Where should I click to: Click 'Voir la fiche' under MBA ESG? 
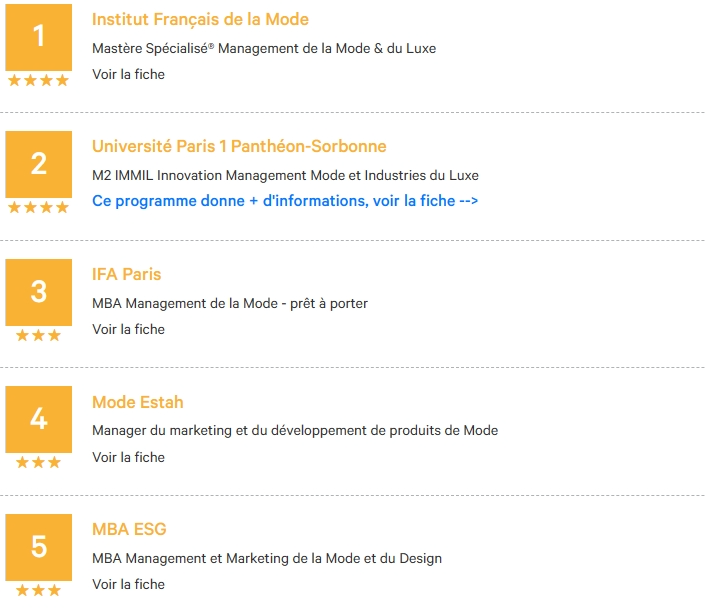129,584
